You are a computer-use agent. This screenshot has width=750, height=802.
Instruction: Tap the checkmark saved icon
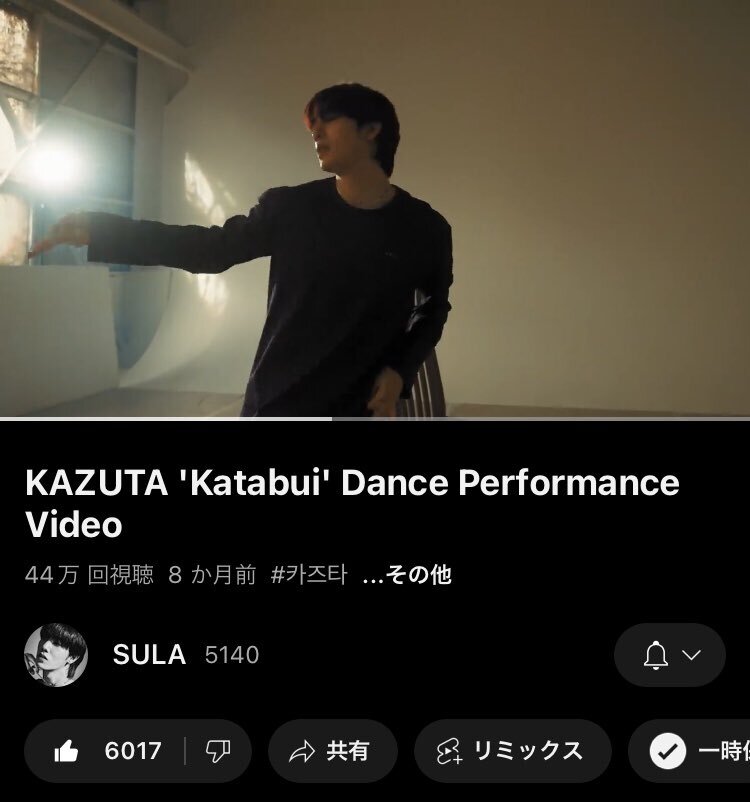pyautogui.click(x=668, y=751)
